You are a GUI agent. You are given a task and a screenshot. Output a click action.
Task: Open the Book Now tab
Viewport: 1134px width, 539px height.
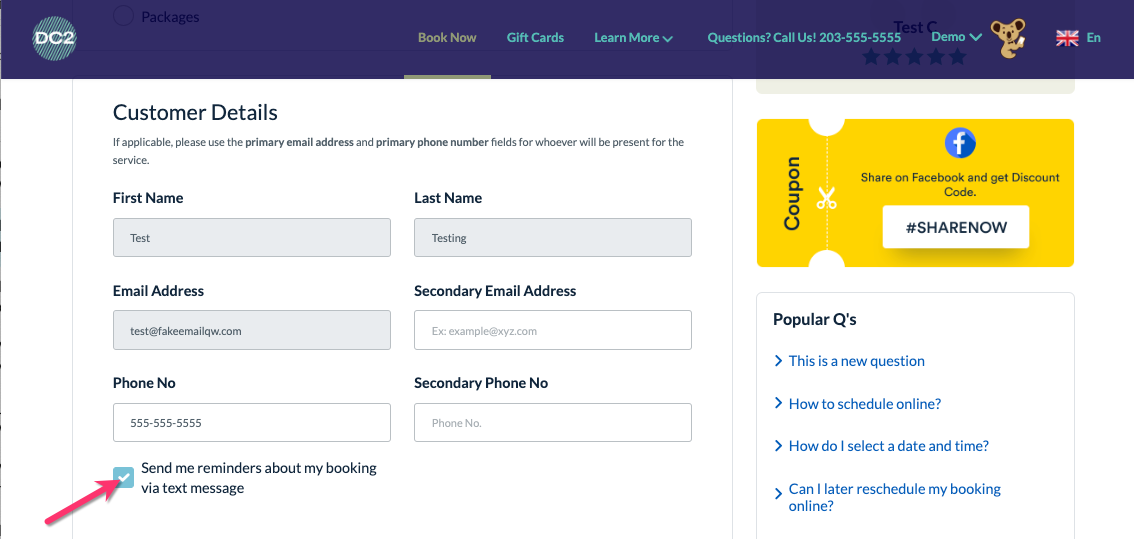click(447, 38)
